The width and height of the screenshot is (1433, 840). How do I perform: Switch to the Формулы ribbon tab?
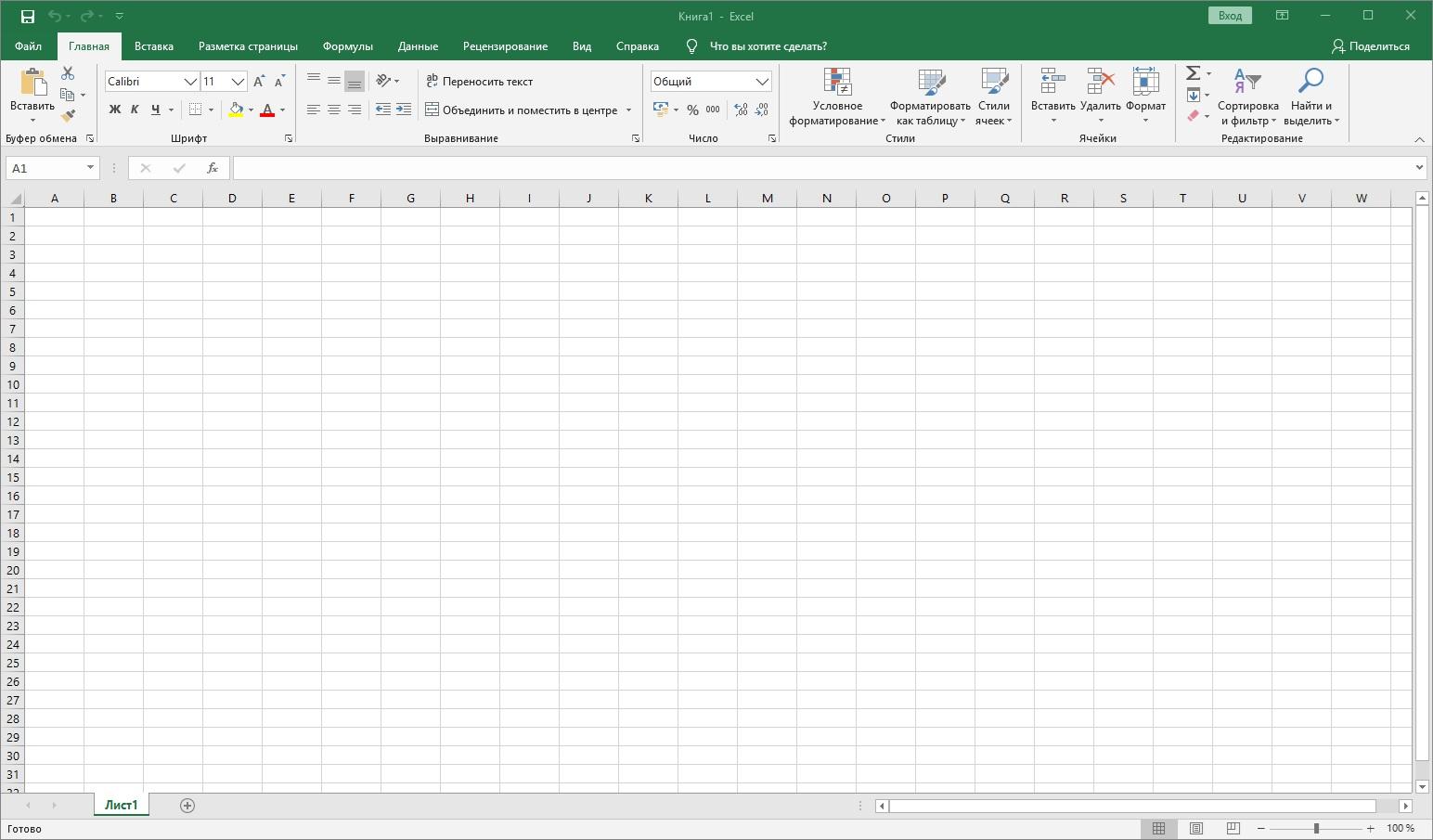tap(347, 46)
